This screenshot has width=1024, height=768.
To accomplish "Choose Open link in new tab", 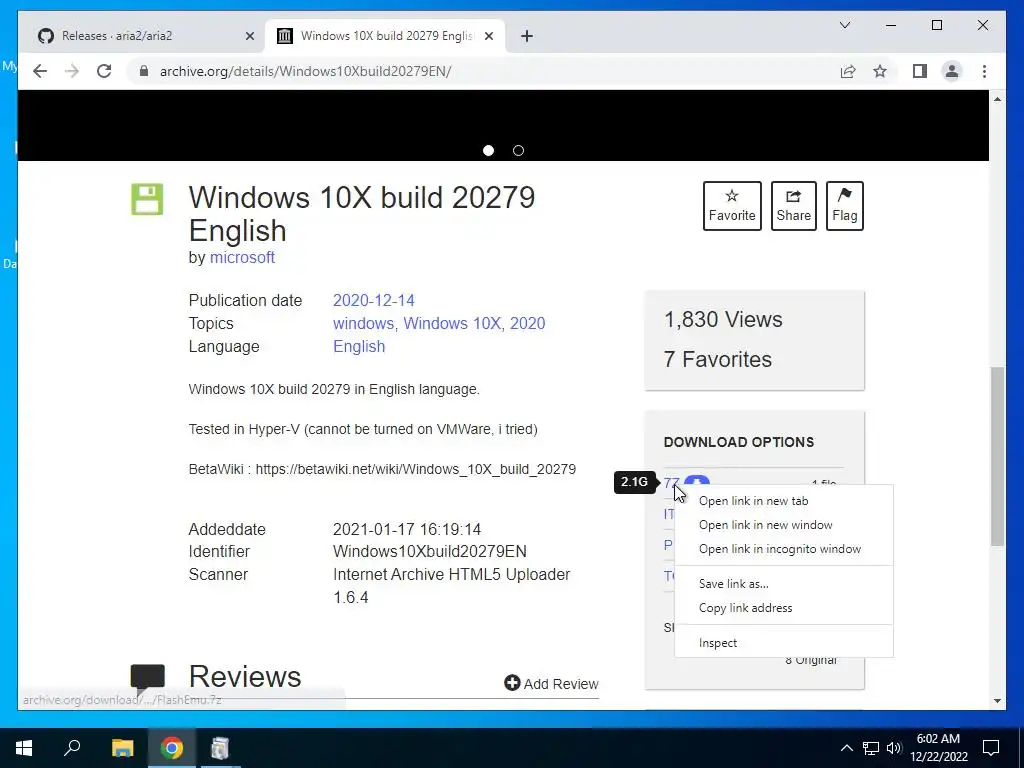I will tap(784, 501).
